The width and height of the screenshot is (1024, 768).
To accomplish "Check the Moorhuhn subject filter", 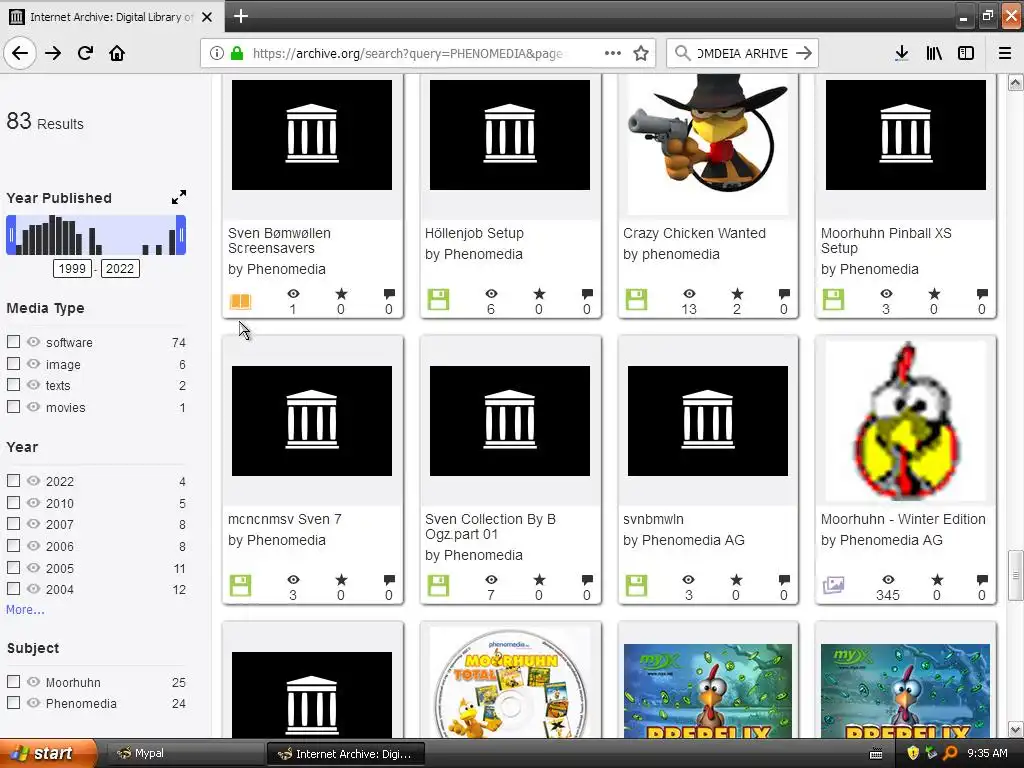I will click(13, 681).
